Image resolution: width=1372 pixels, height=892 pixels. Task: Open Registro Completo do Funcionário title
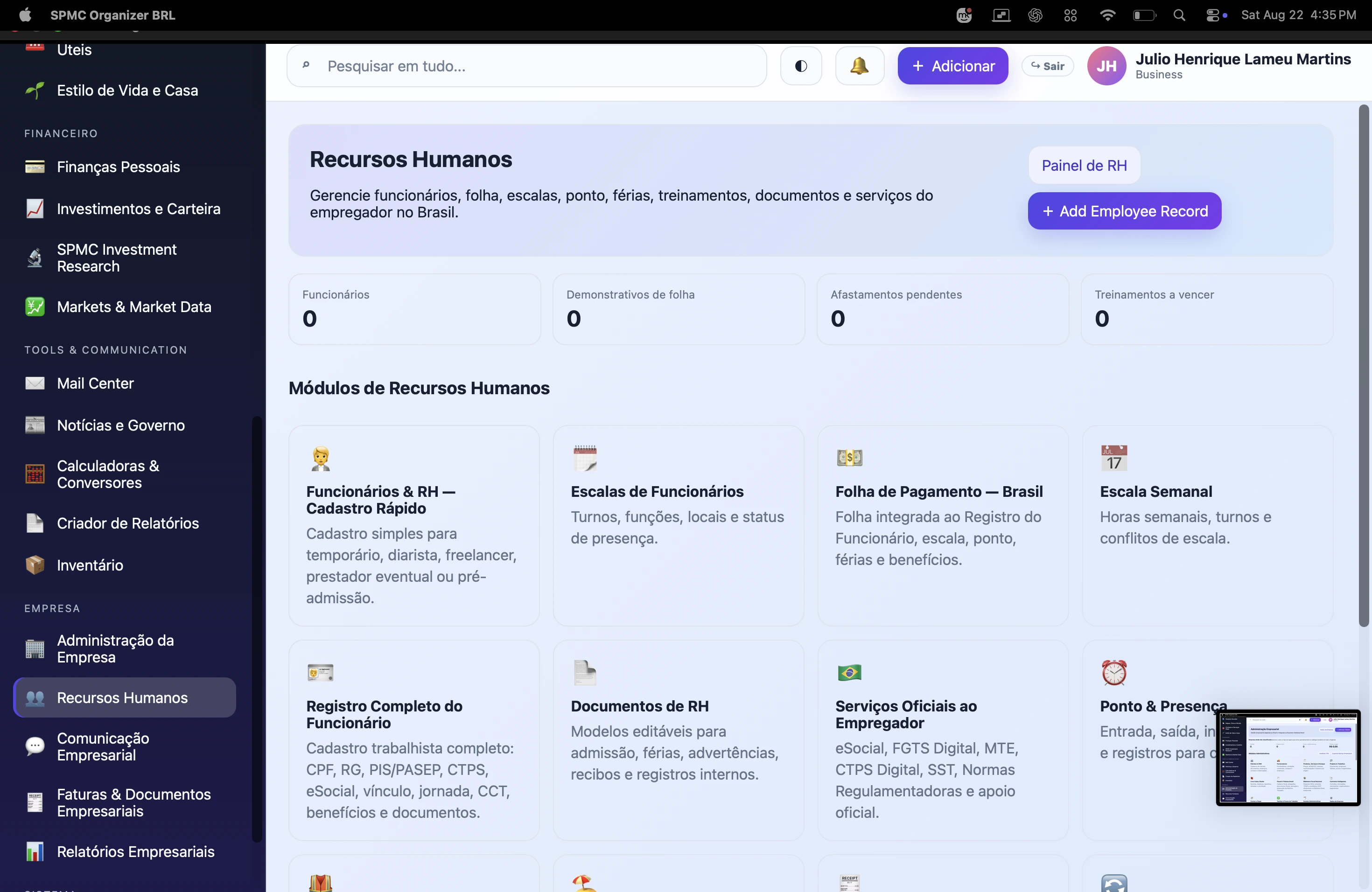point(384,715)
